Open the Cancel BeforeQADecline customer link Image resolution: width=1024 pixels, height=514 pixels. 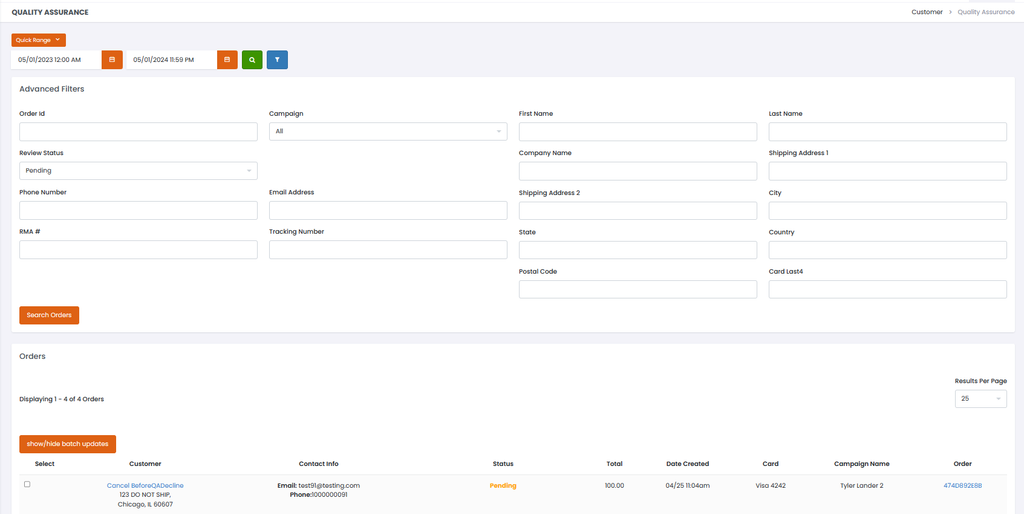point(145,486)
